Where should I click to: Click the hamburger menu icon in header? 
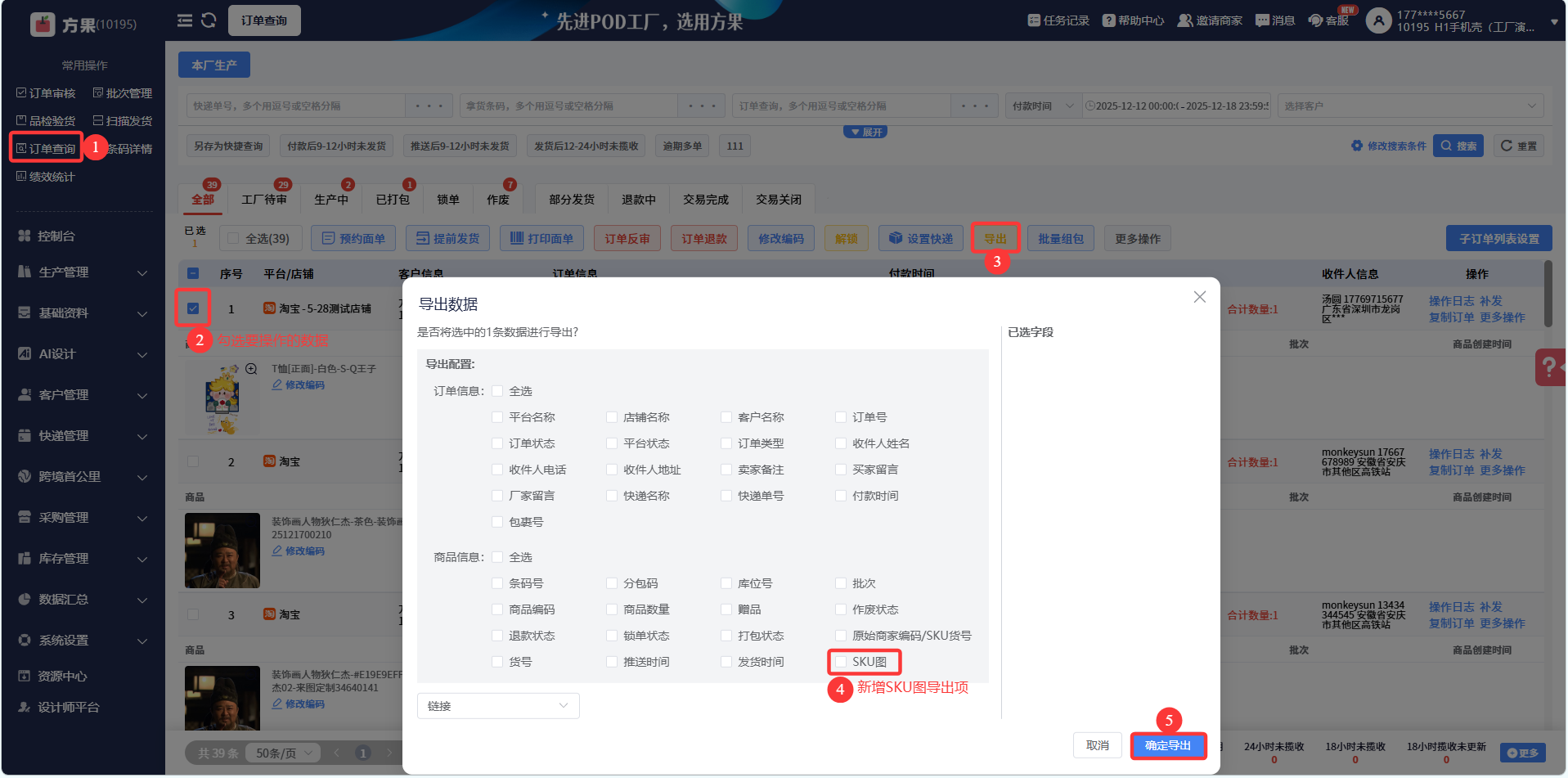click(x=185, y=20)
